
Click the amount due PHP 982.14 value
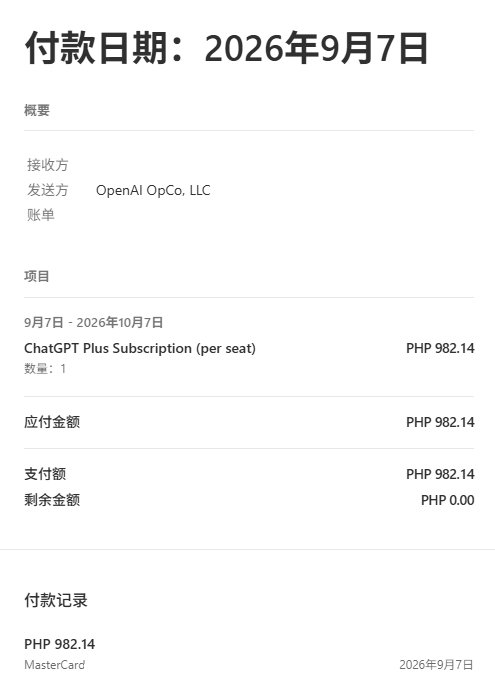[440, 422]
